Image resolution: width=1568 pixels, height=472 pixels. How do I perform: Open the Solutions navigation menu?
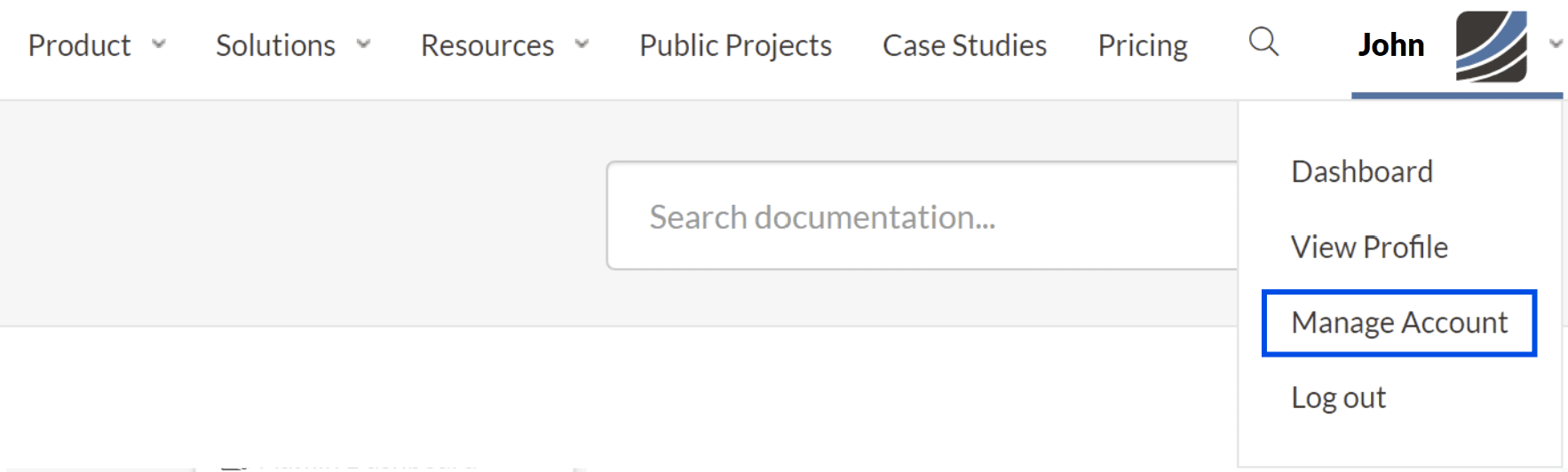[x=275, y=45]
